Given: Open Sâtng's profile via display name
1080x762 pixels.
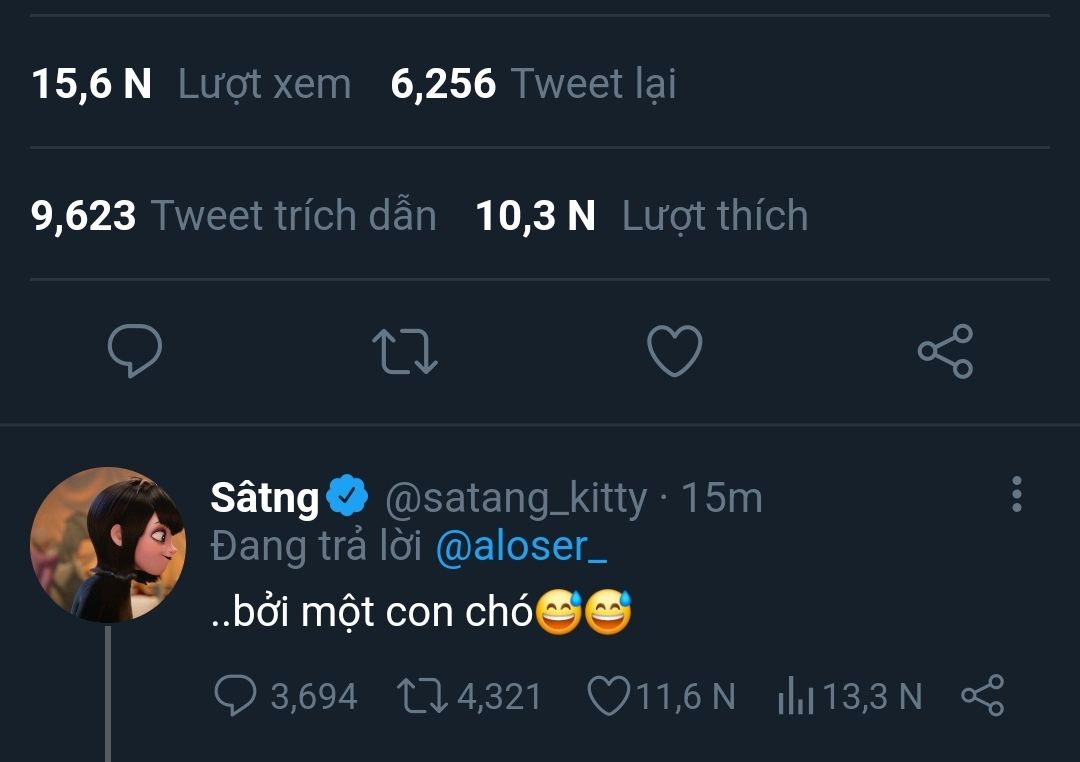Looking at the screenshot, I should 265,497.
